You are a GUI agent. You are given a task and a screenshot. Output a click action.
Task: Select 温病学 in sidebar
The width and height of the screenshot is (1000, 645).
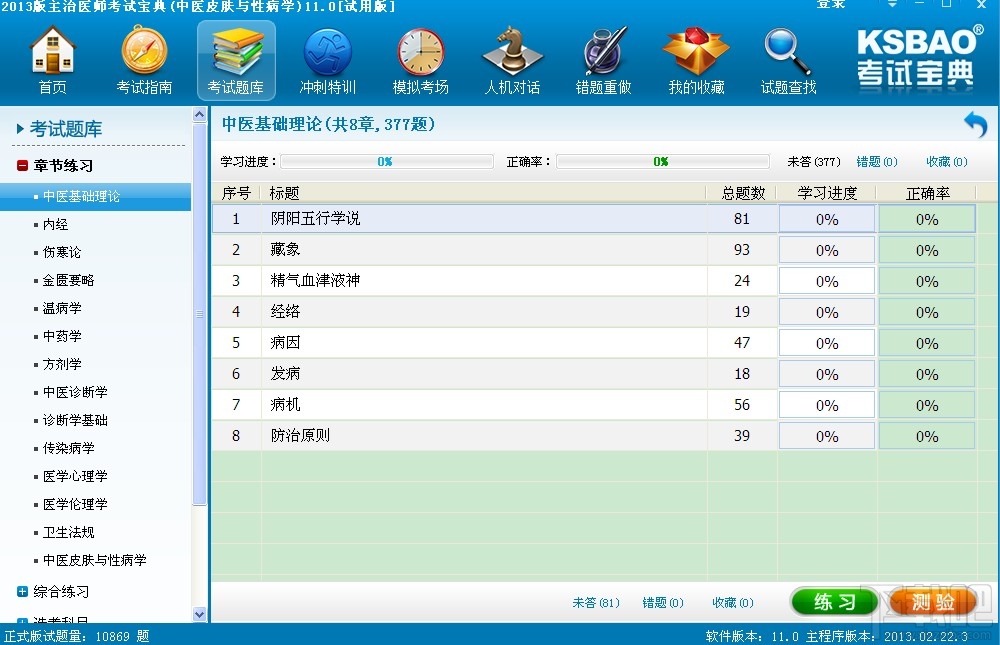[x=62, y=308]
